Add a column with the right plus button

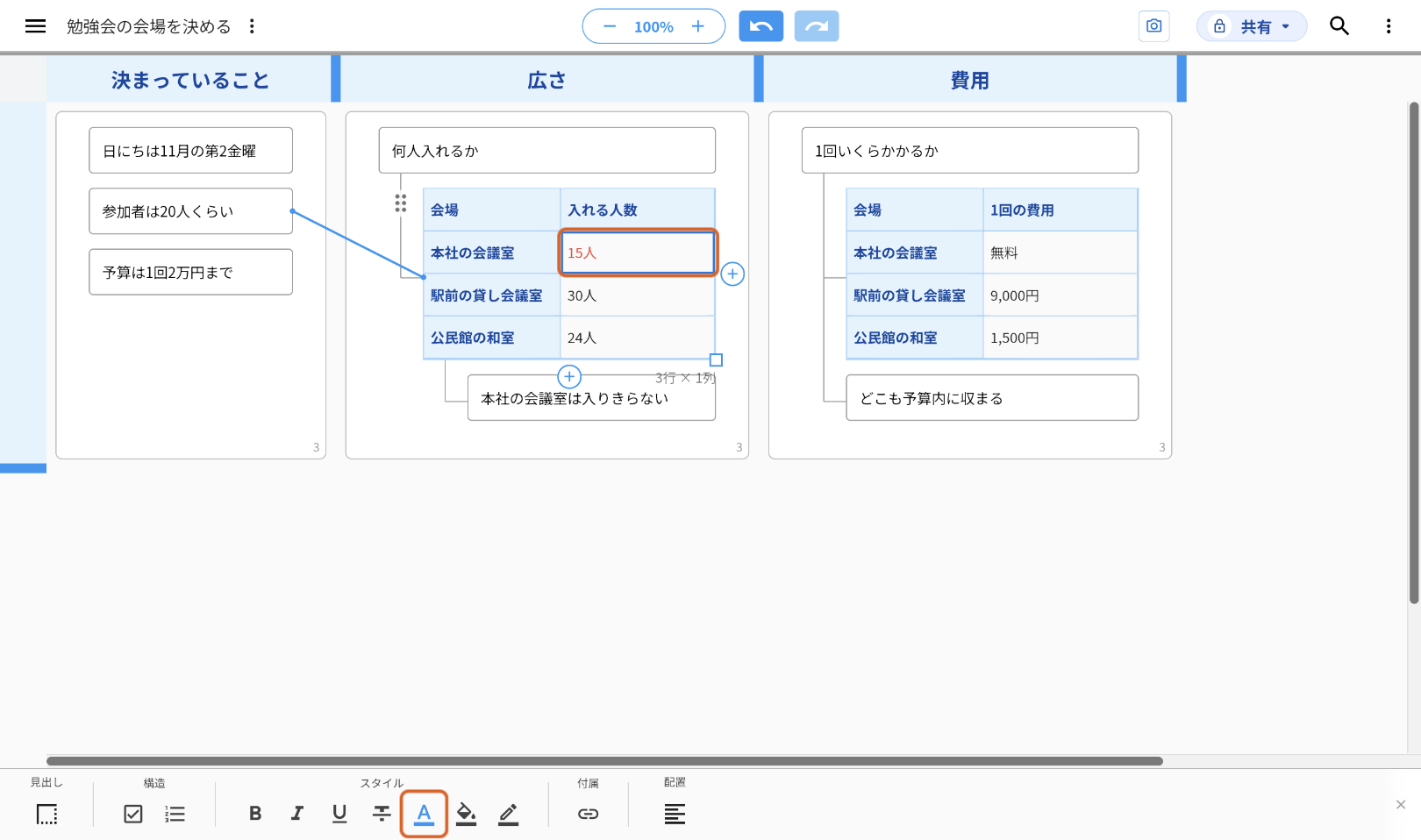point(732,274)
